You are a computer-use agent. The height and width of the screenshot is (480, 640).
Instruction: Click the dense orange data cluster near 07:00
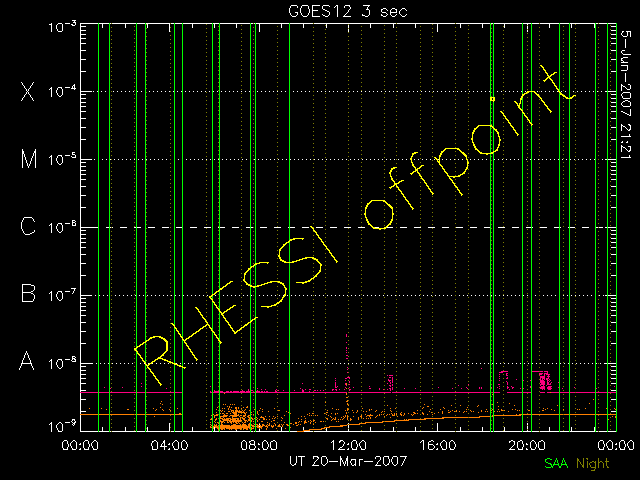pos(234,418)
